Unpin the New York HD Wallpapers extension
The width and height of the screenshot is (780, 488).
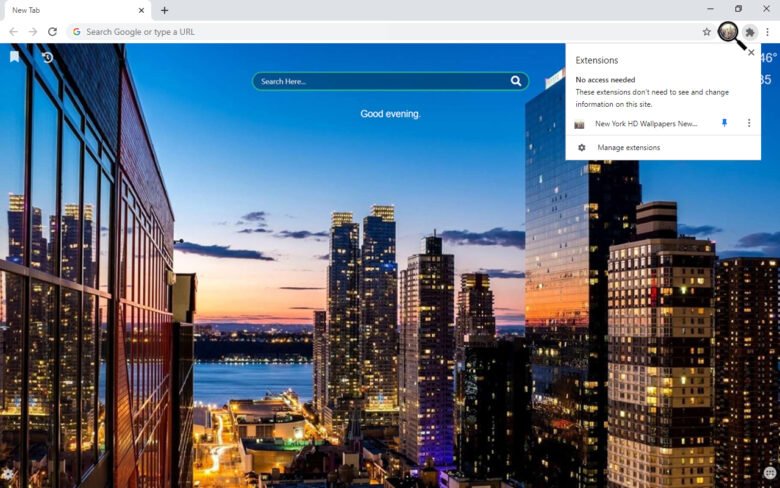[724, 123]
